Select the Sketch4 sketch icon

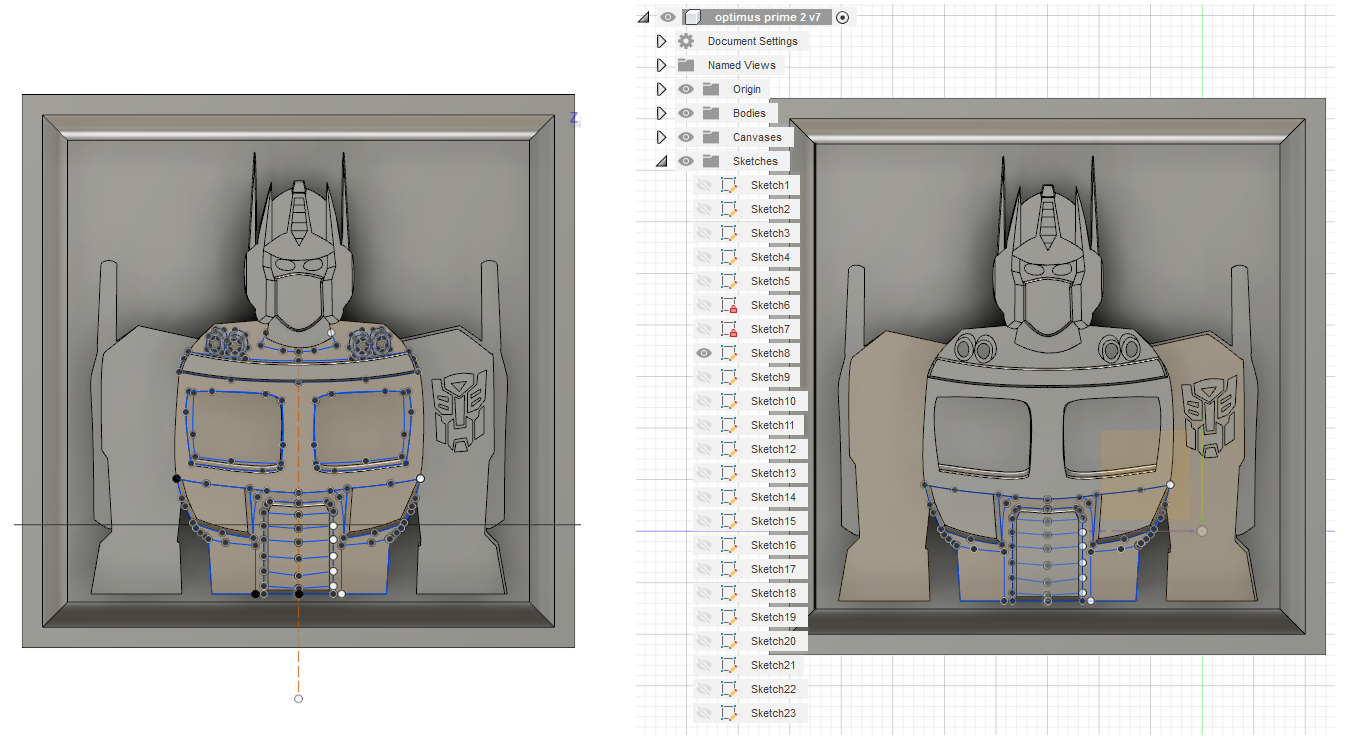[729, 257]
